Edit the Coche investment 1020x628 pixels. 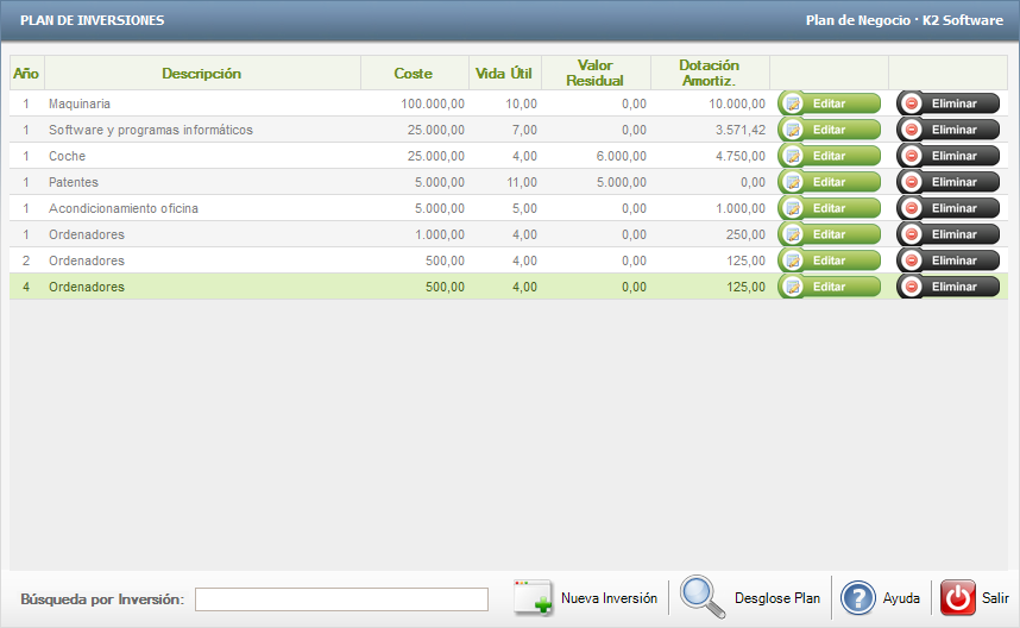[x=829, y=156]
